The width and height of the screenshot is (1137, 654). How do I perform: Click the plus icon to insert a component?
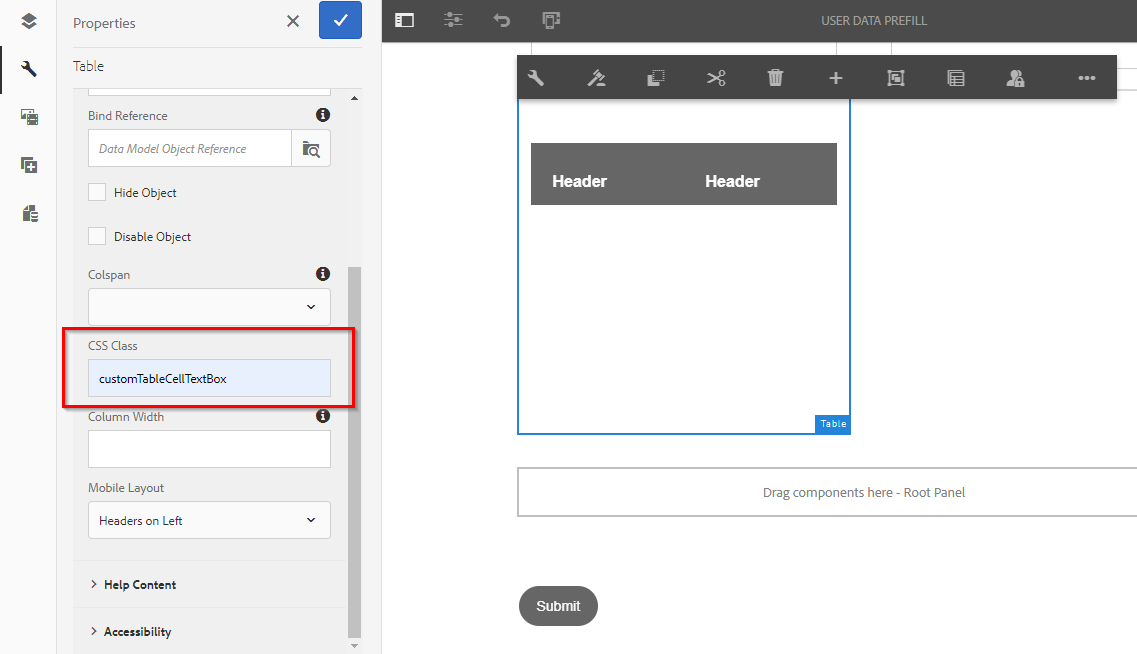coord(835,77)
